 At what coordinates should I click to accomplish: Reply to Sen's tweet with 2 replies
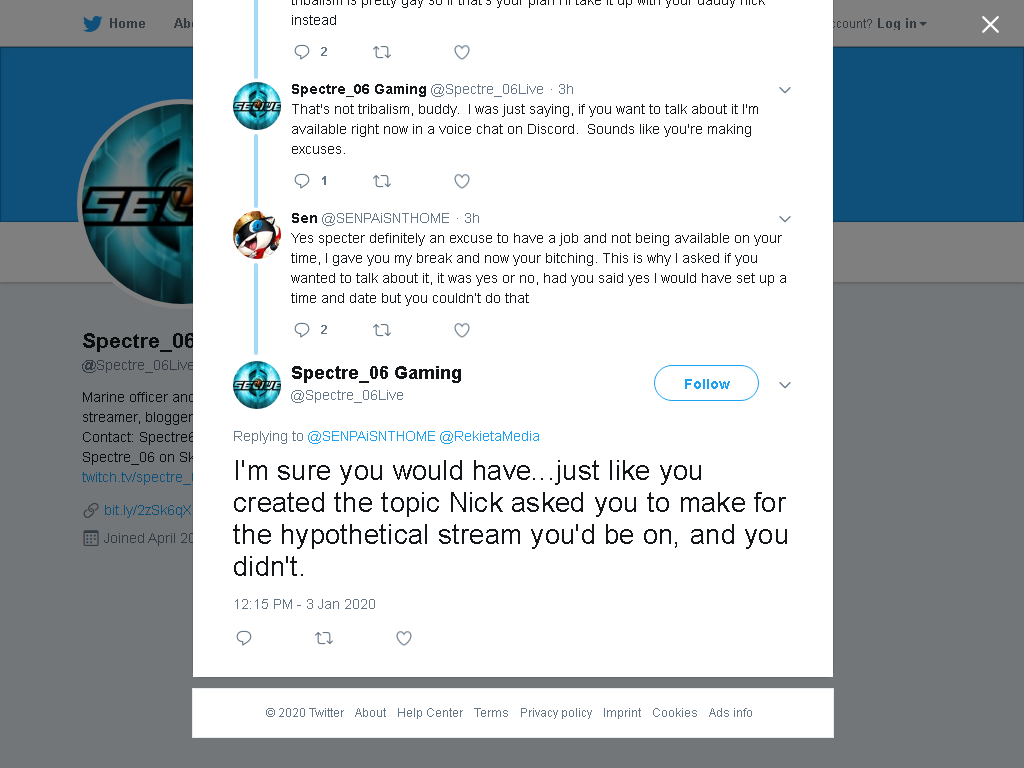point(302,330)
